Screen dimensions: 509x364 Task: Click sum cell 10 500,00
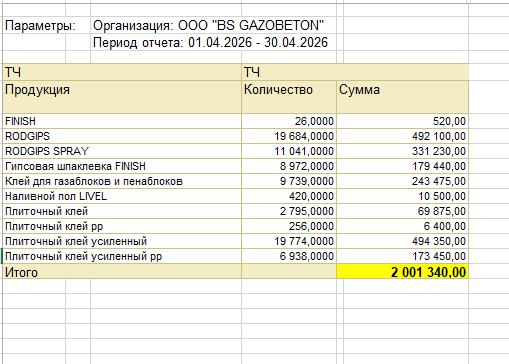402,196
